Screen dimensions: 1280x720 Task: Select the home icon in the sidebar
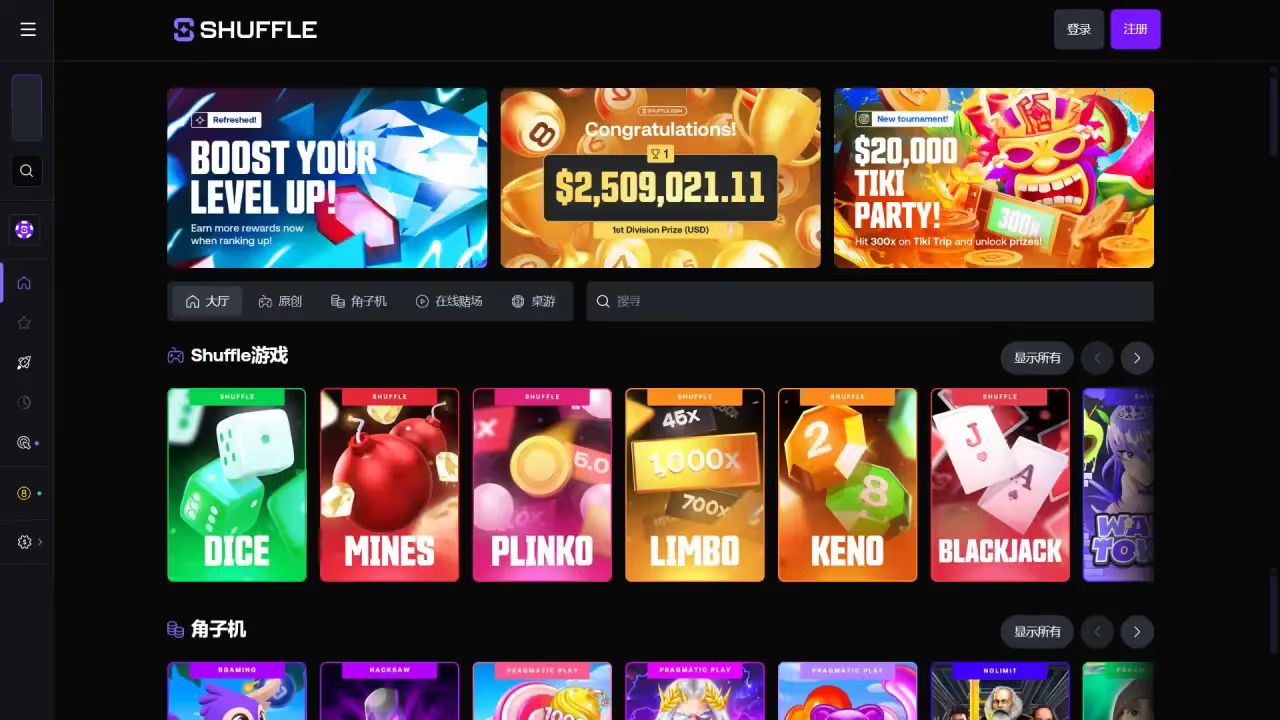[x=25, y=283]
